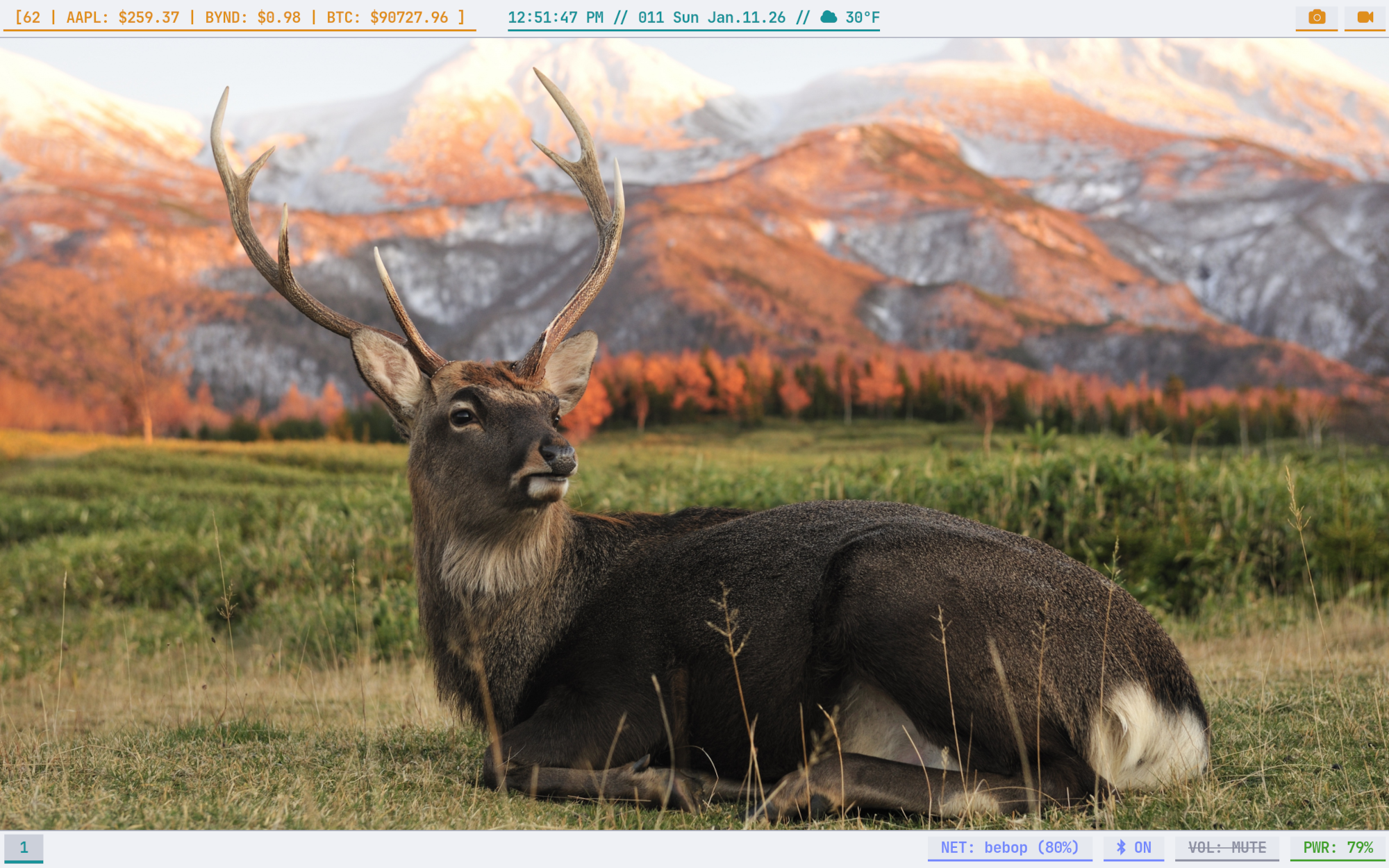Click the bebop (80%) signal text
The width and height of the screenshot is (1389, 868).
click(x=1031, y=847)
